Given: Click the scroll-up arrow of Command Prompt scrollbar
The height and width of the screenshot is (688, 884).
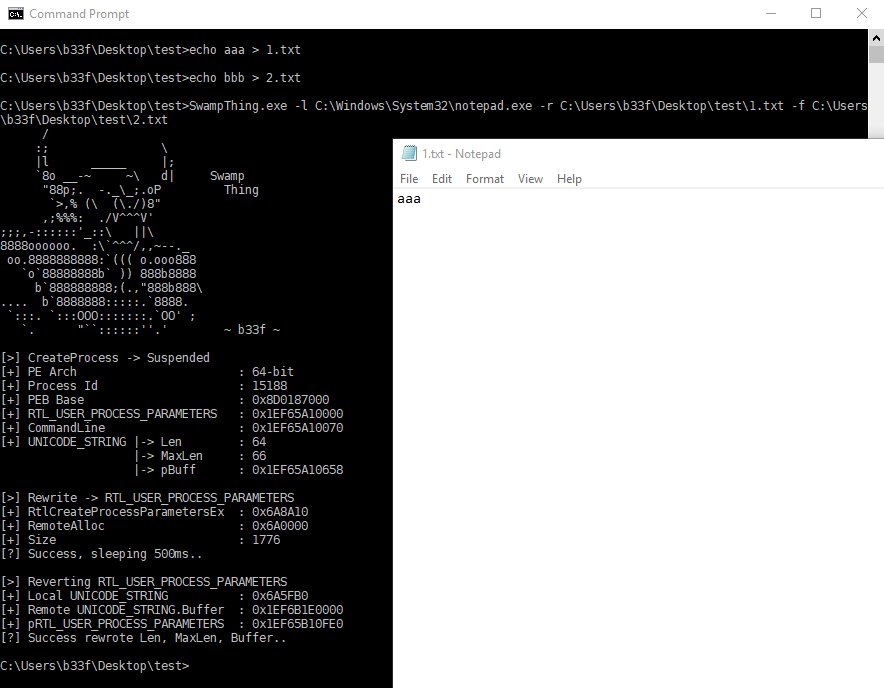Looking at the screenshot, I should (x=876, y=38).
